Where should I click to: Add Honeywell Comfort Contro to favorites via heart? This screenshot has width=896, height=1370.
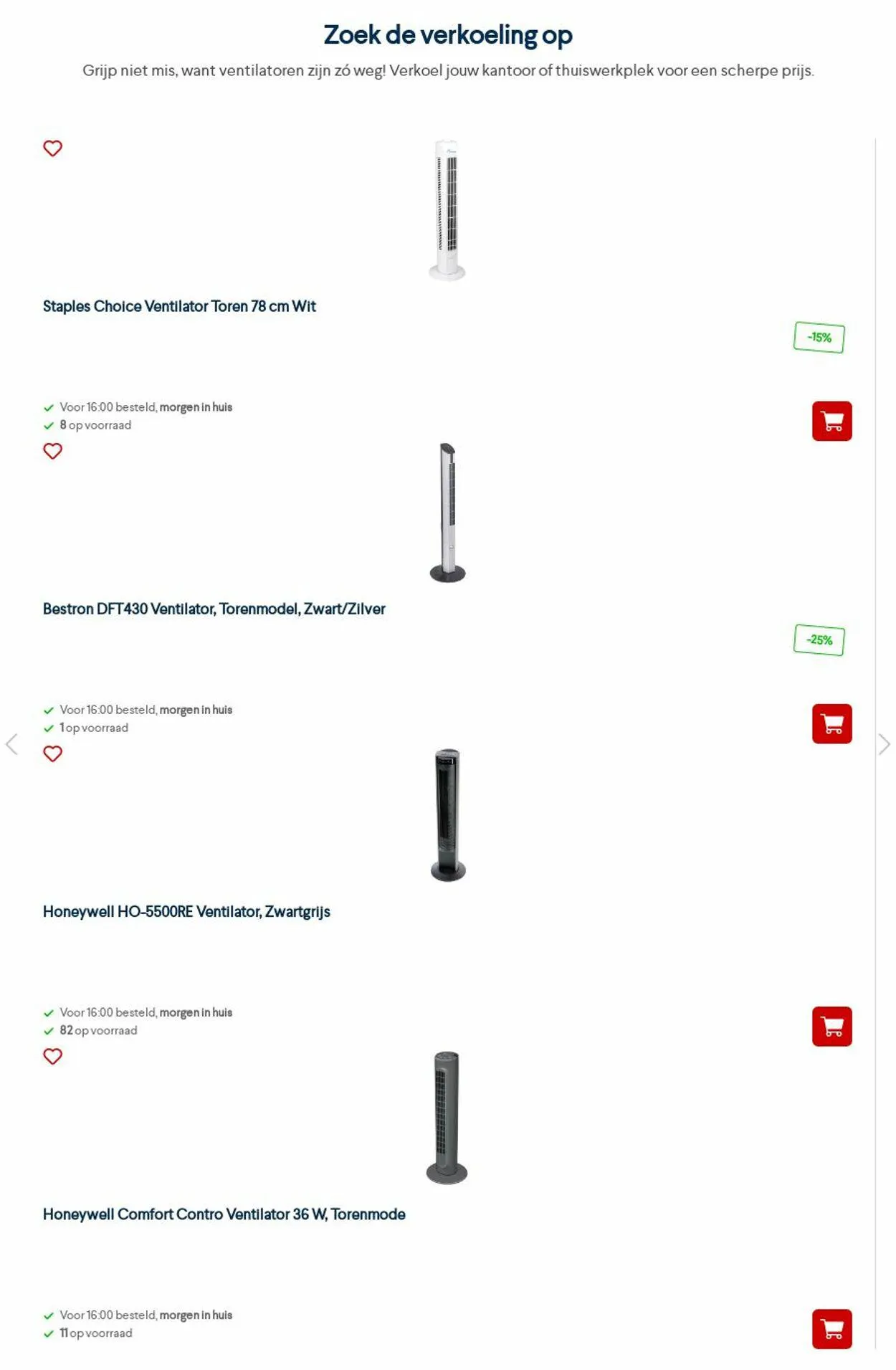52,1056
